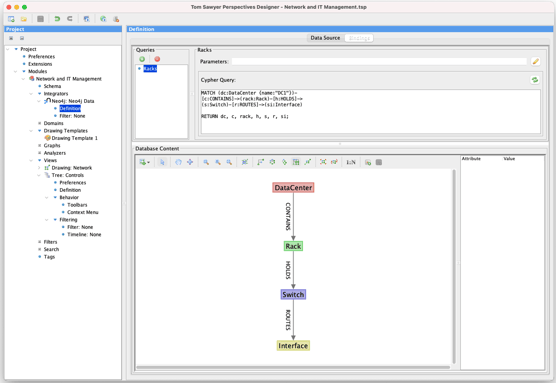Select the yellow Interface node
This screenshot has width=556, height=383.
coord(293,346)
